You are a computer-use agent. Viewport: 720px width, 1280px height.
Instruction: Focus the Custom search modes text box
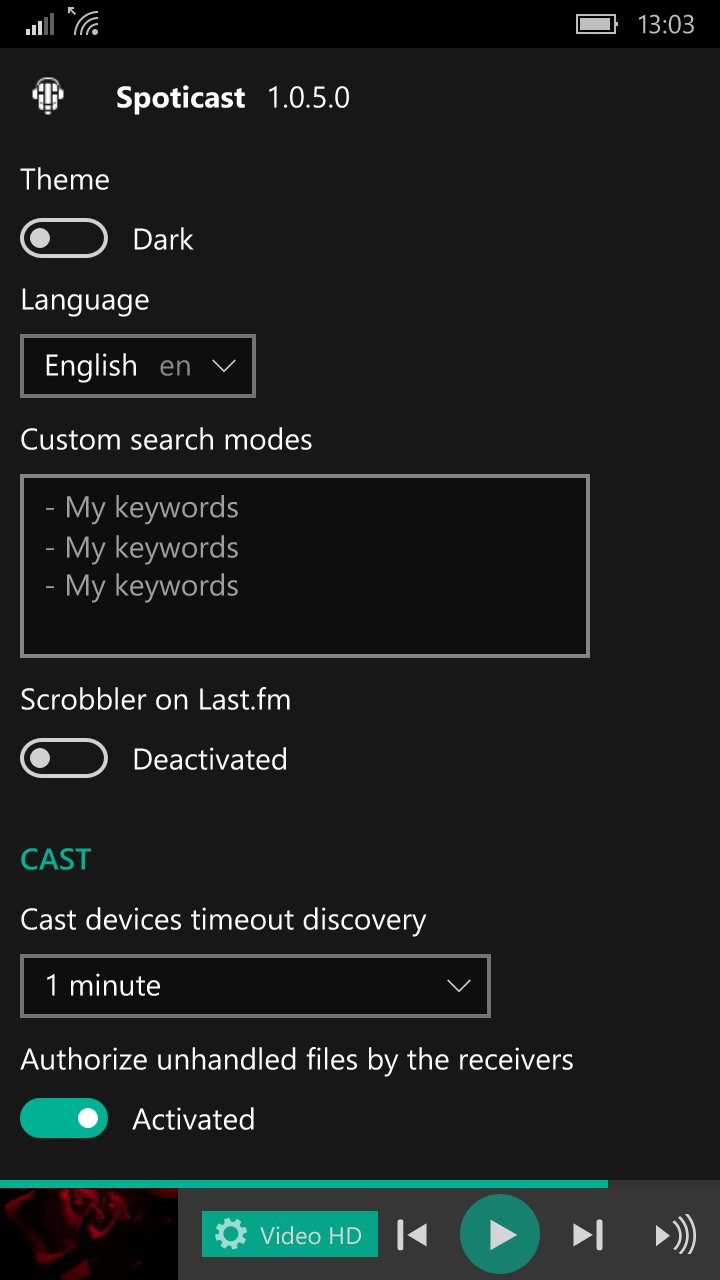305,566
